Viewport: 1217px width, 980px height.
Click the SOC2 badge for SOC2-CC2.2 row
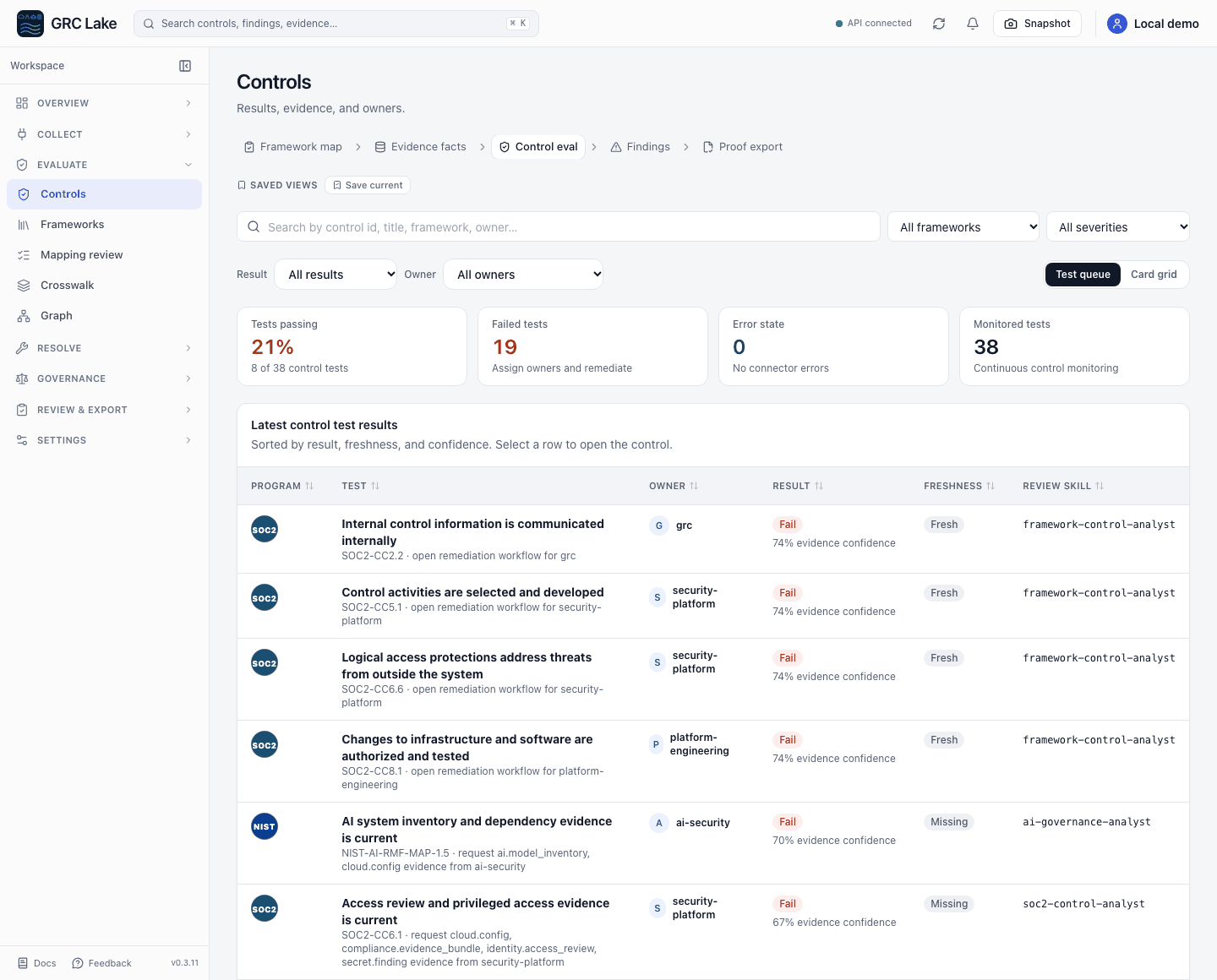coord(265,529)
